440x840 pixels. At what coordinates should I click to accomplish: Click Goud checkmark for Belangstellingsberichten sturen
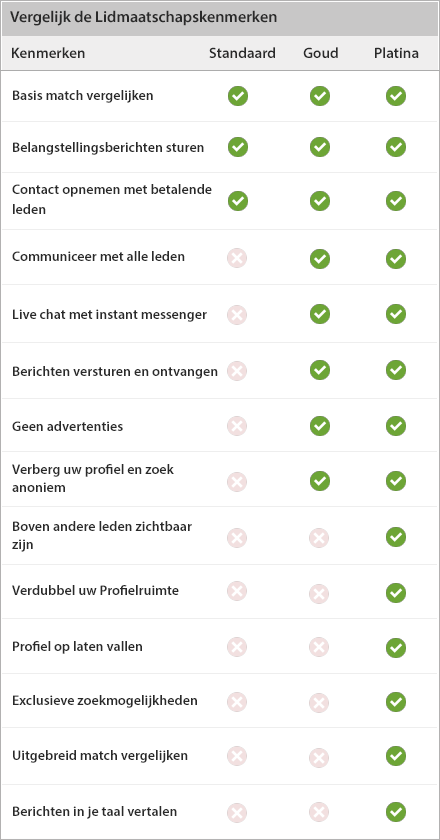319,147
